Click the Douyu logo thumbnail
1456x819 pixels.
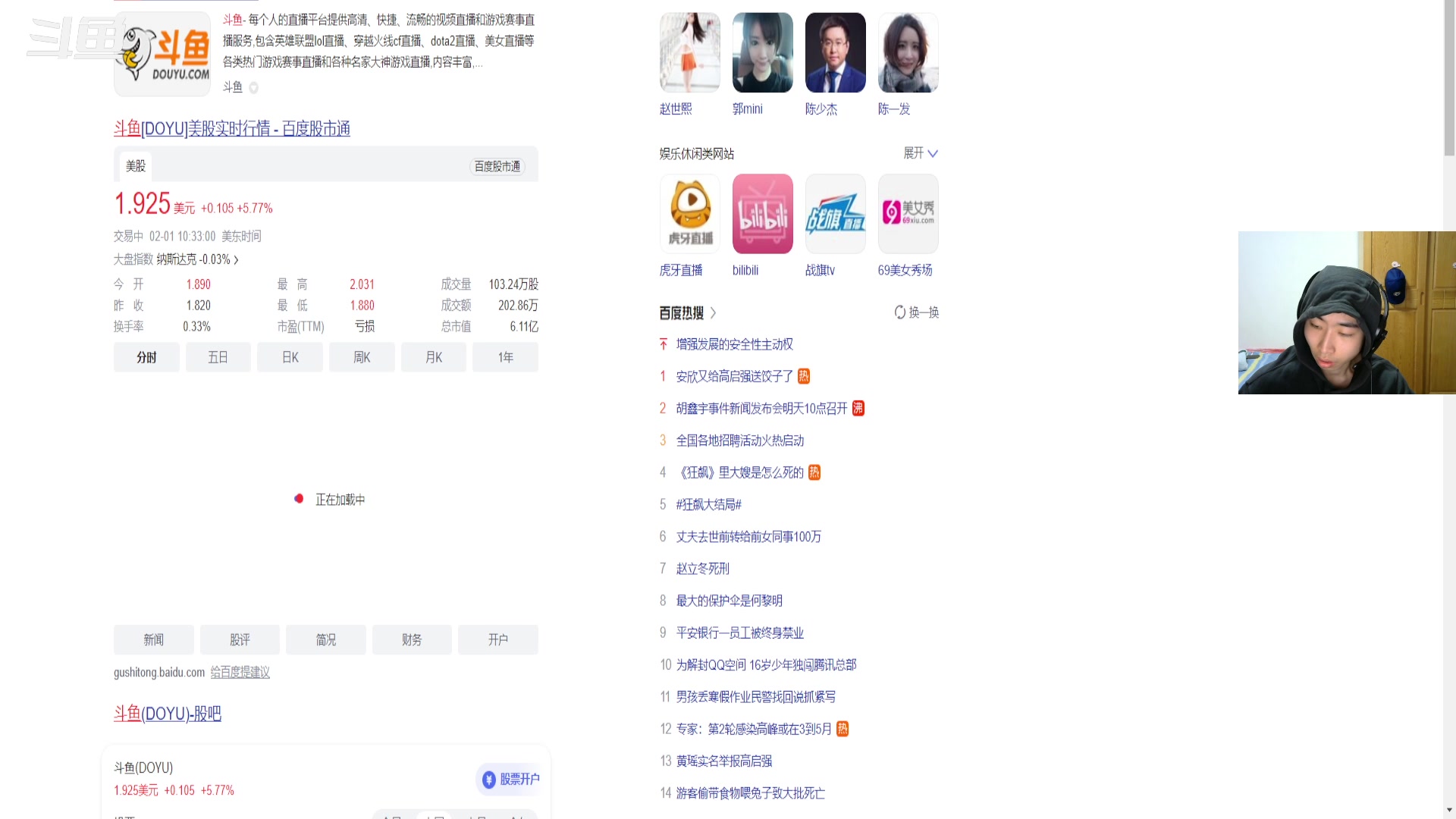pyautogui.click(x=162, y=54)
